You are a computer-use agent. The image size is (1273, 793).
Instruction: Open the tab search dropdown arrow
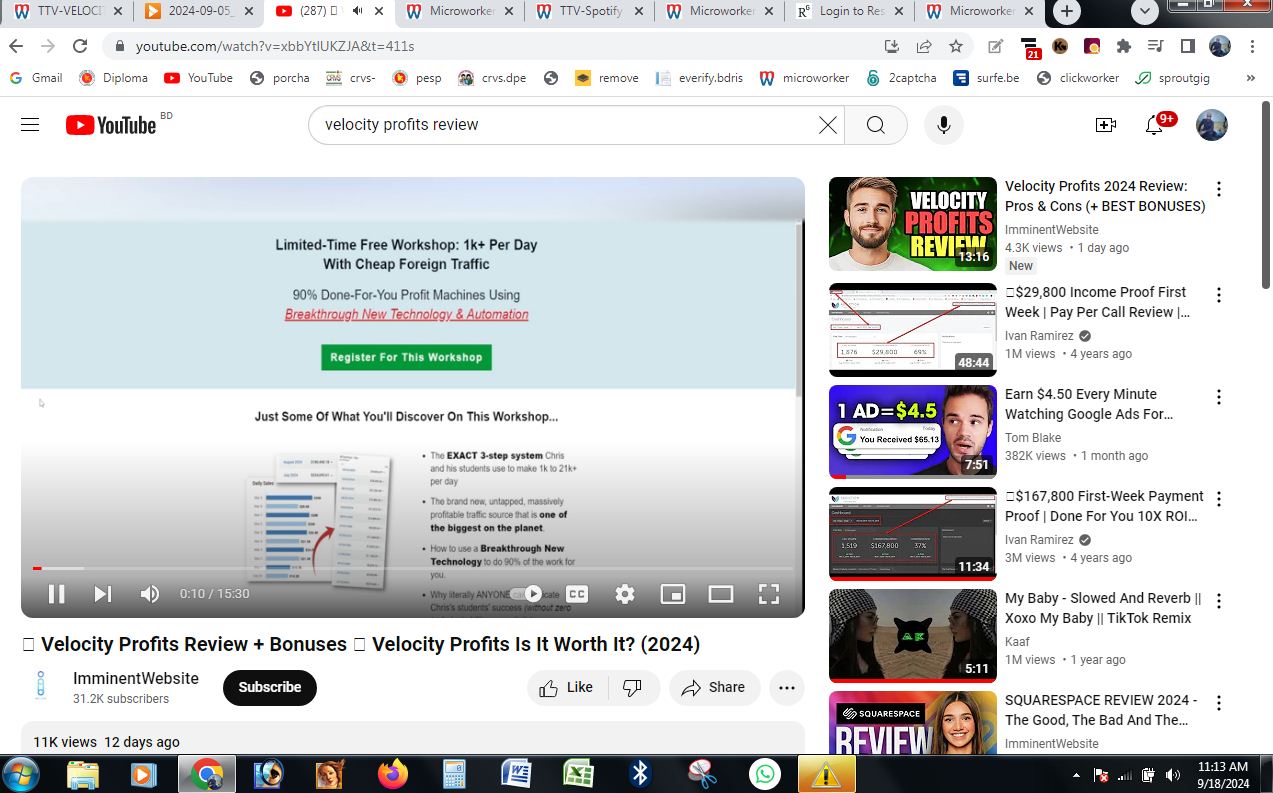coord(1145,12)
